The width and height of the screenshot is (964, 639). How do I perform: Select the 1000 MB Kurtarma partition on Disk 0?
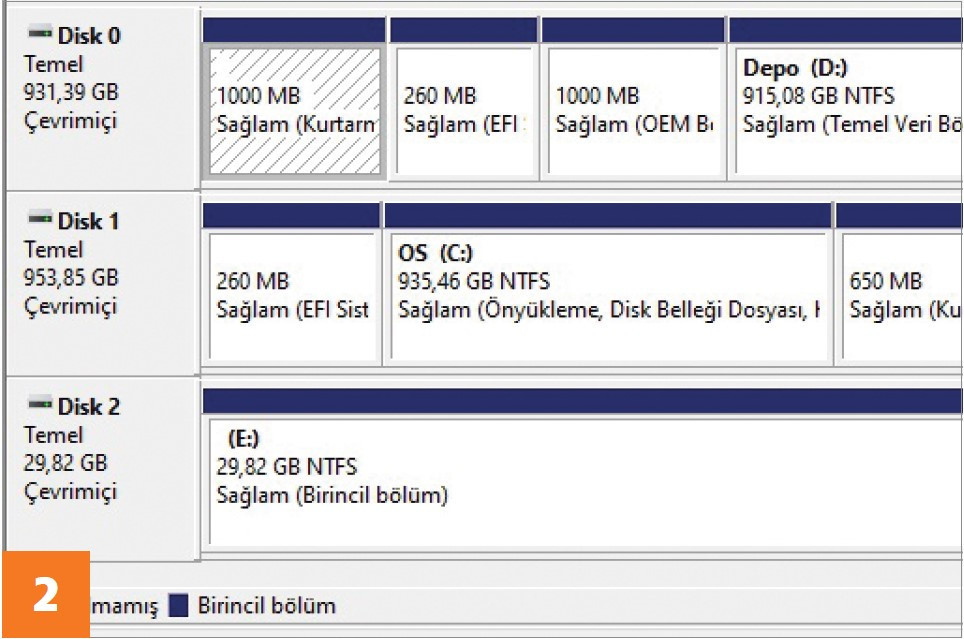click(x=294, y=111)
